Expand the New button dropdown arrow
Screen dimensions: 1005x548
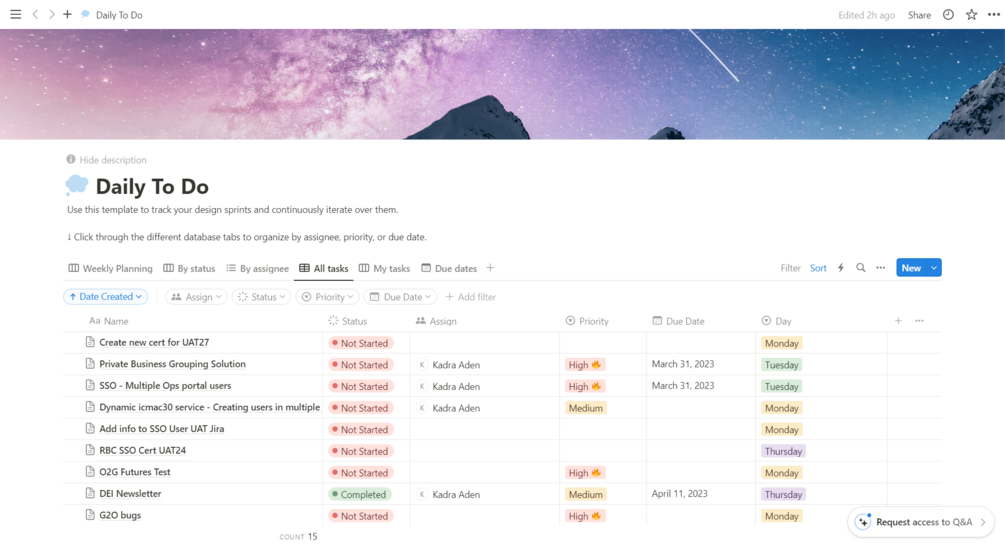click(x=934, y=268)
